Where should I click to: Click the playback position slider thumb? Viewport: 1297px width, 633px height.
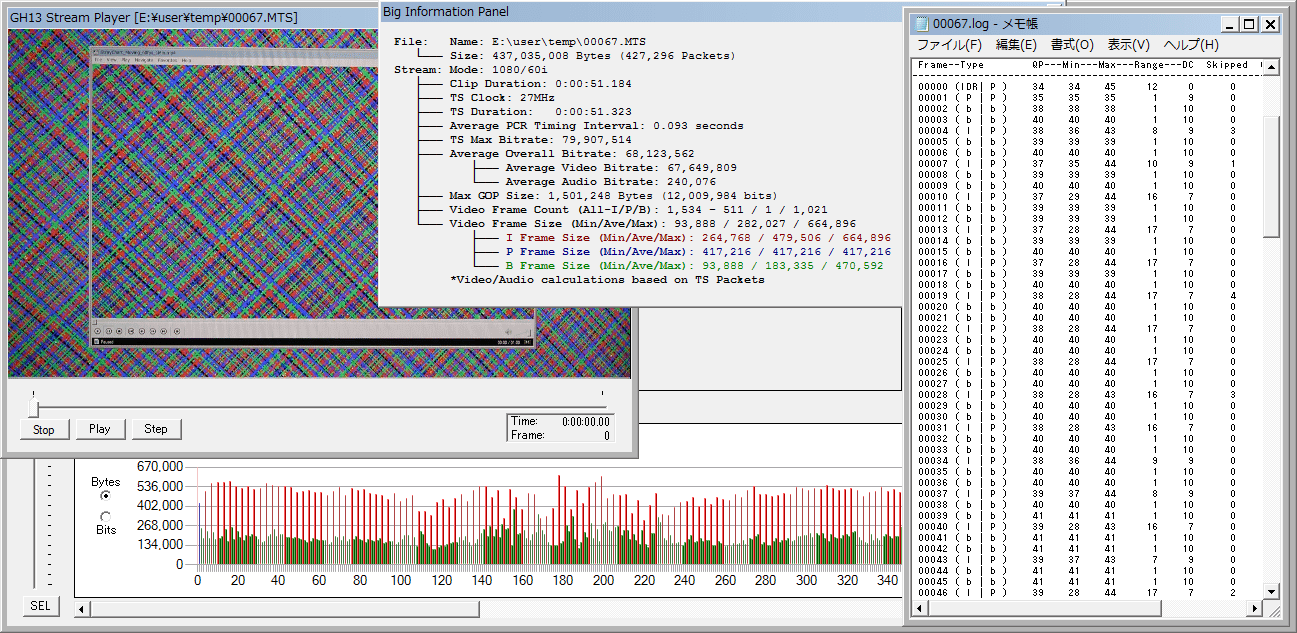pos(34,408)
